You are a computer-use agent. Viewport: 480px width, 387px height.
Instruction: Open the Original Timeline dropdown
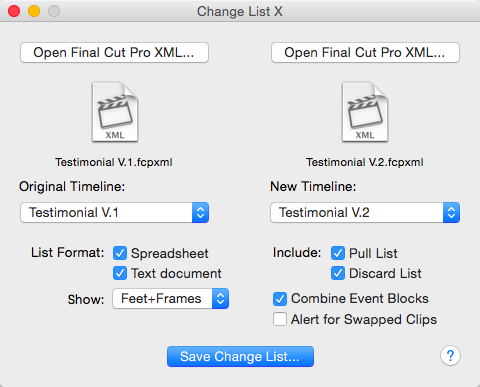click(x=114, y=212)
